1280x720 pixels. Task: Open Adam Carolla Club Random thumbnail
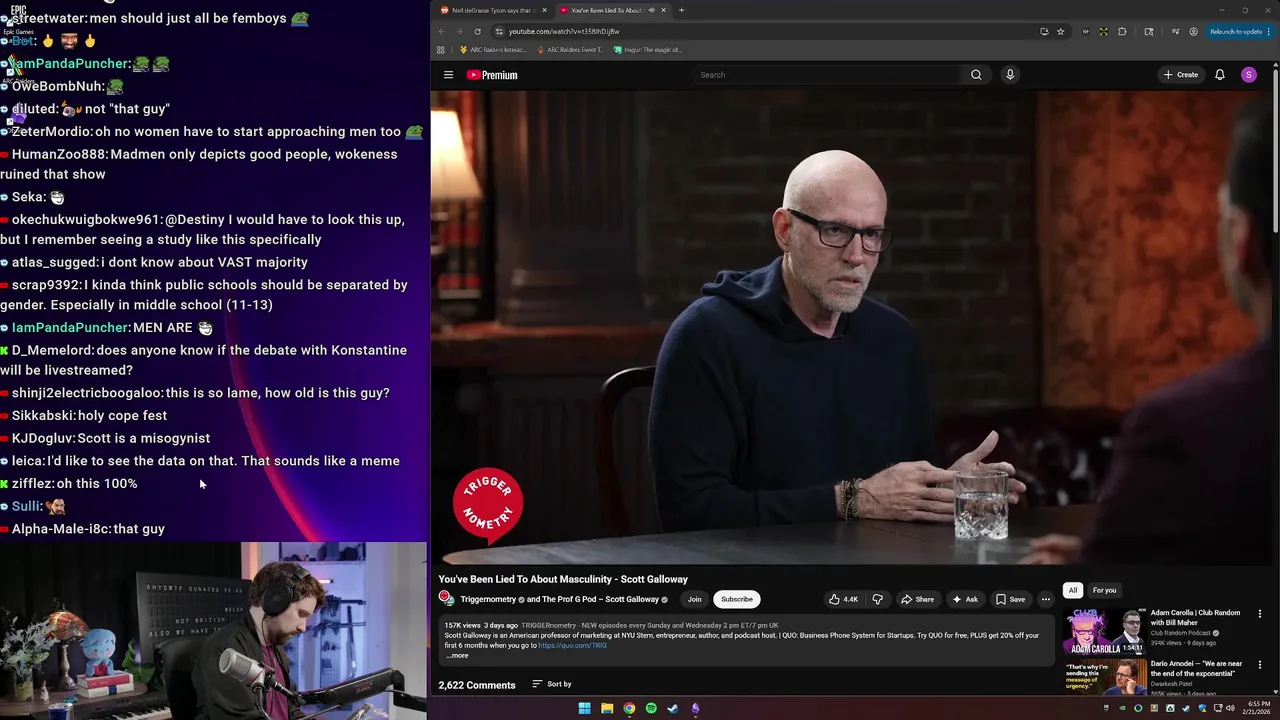click(x=1102, y=631)
